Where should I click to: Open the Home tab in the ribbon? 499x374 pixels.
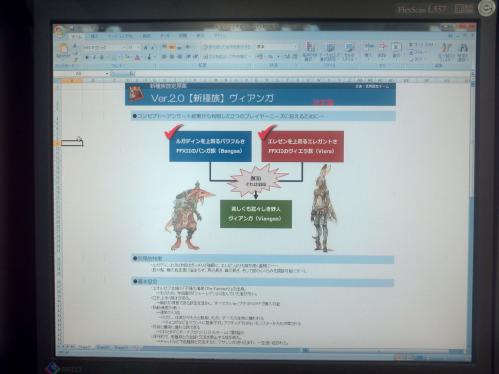77,36
